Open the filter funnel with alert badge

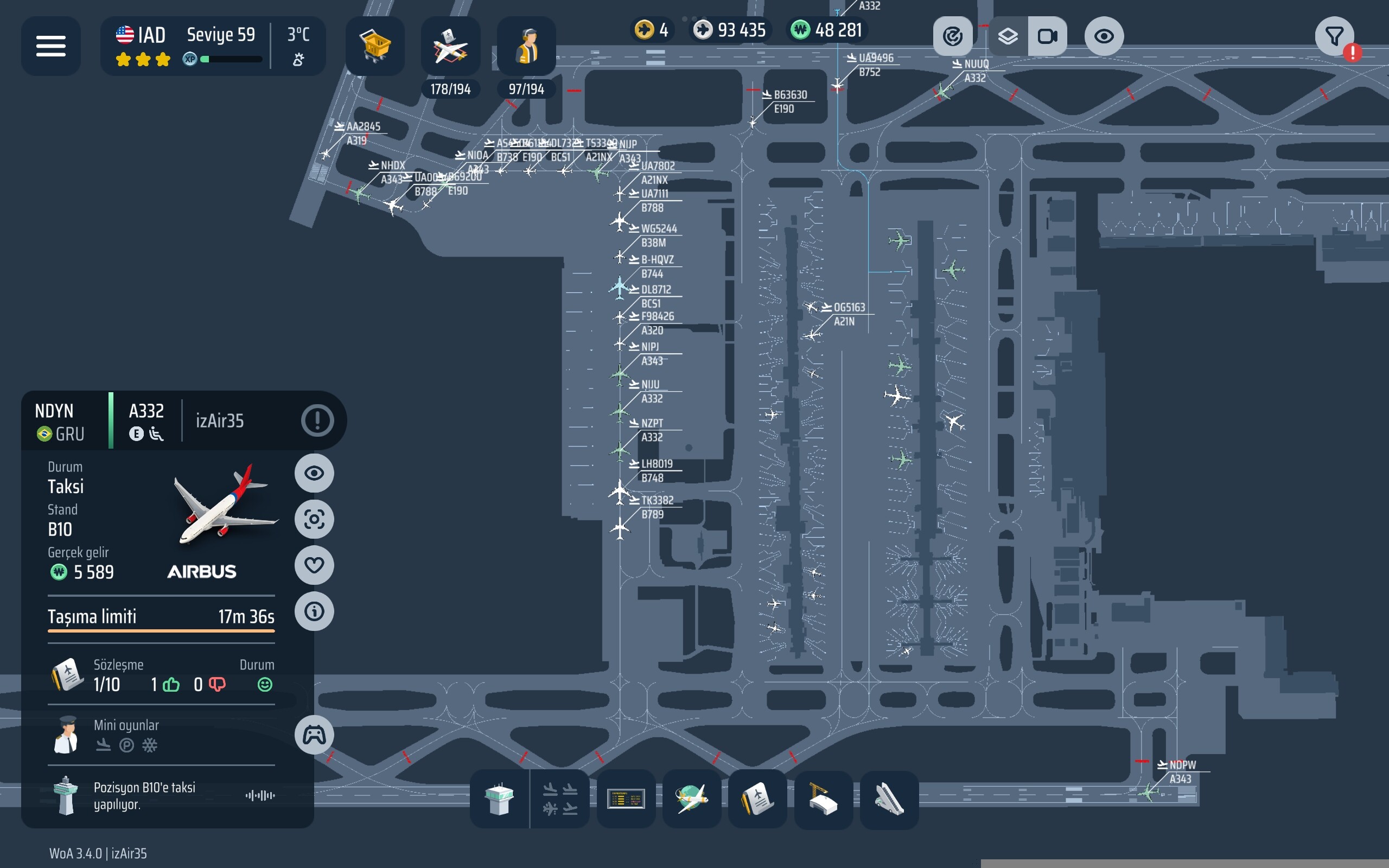(1335, 37)
